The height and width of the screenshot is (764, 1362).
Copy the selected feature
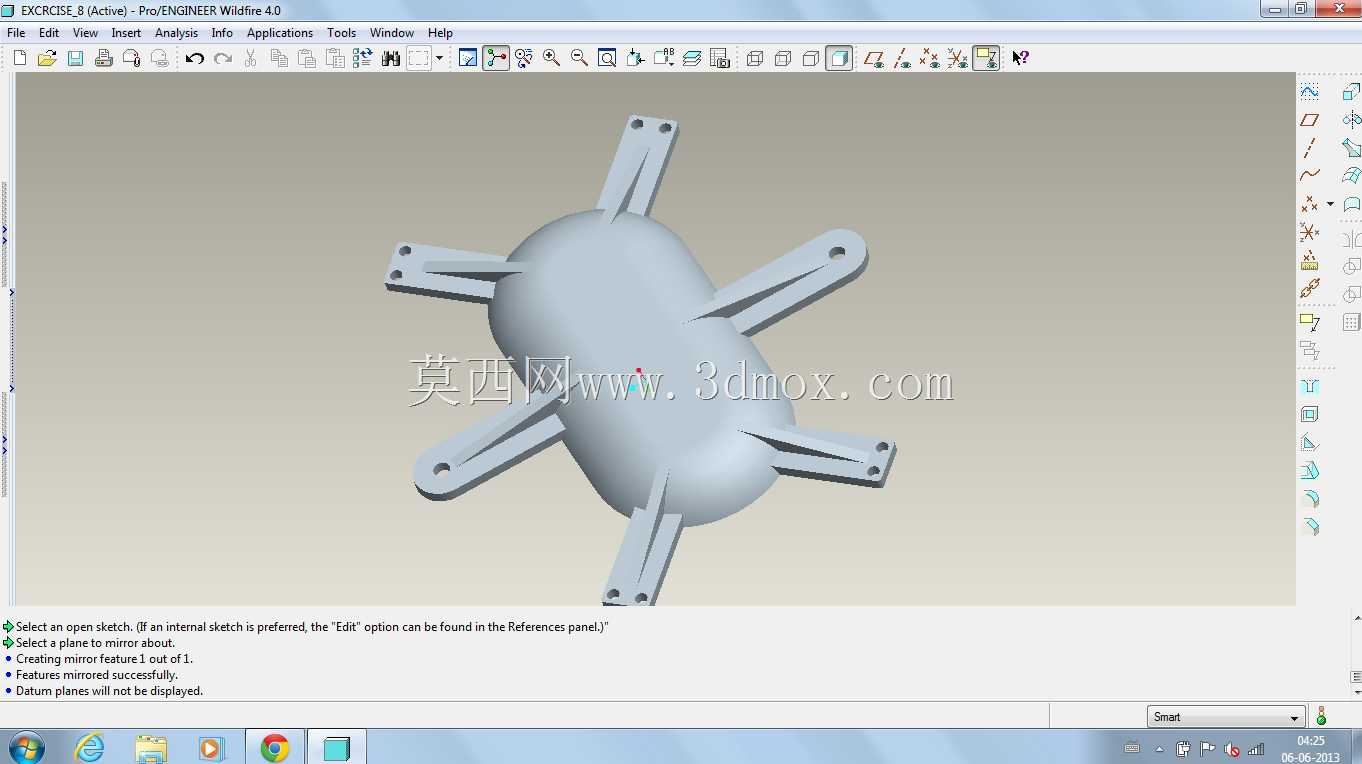pyautogui.click(x=279, y=58)
